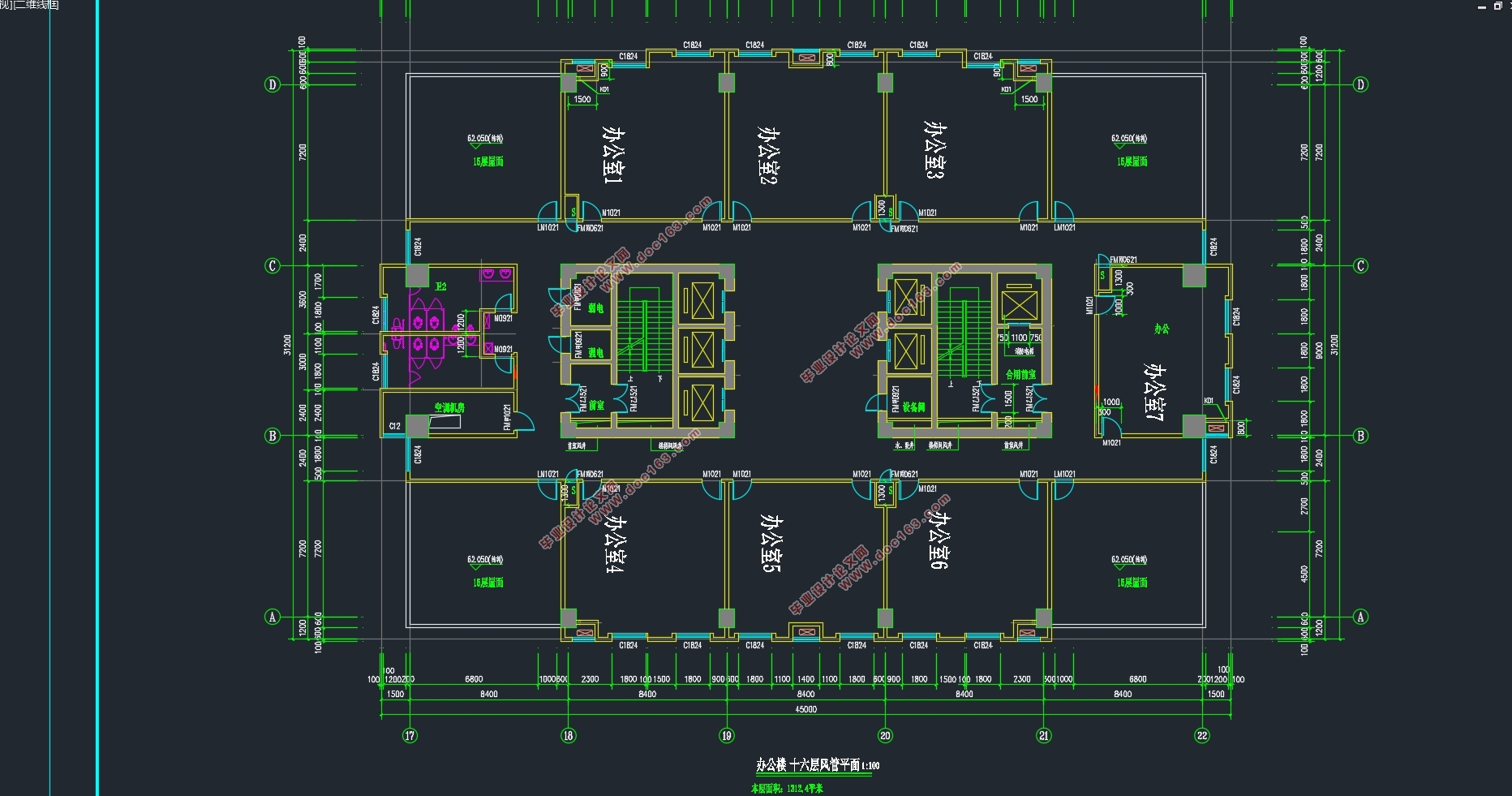
Task: Click the 二维线框 visual style label
Action: click(37, 5)
